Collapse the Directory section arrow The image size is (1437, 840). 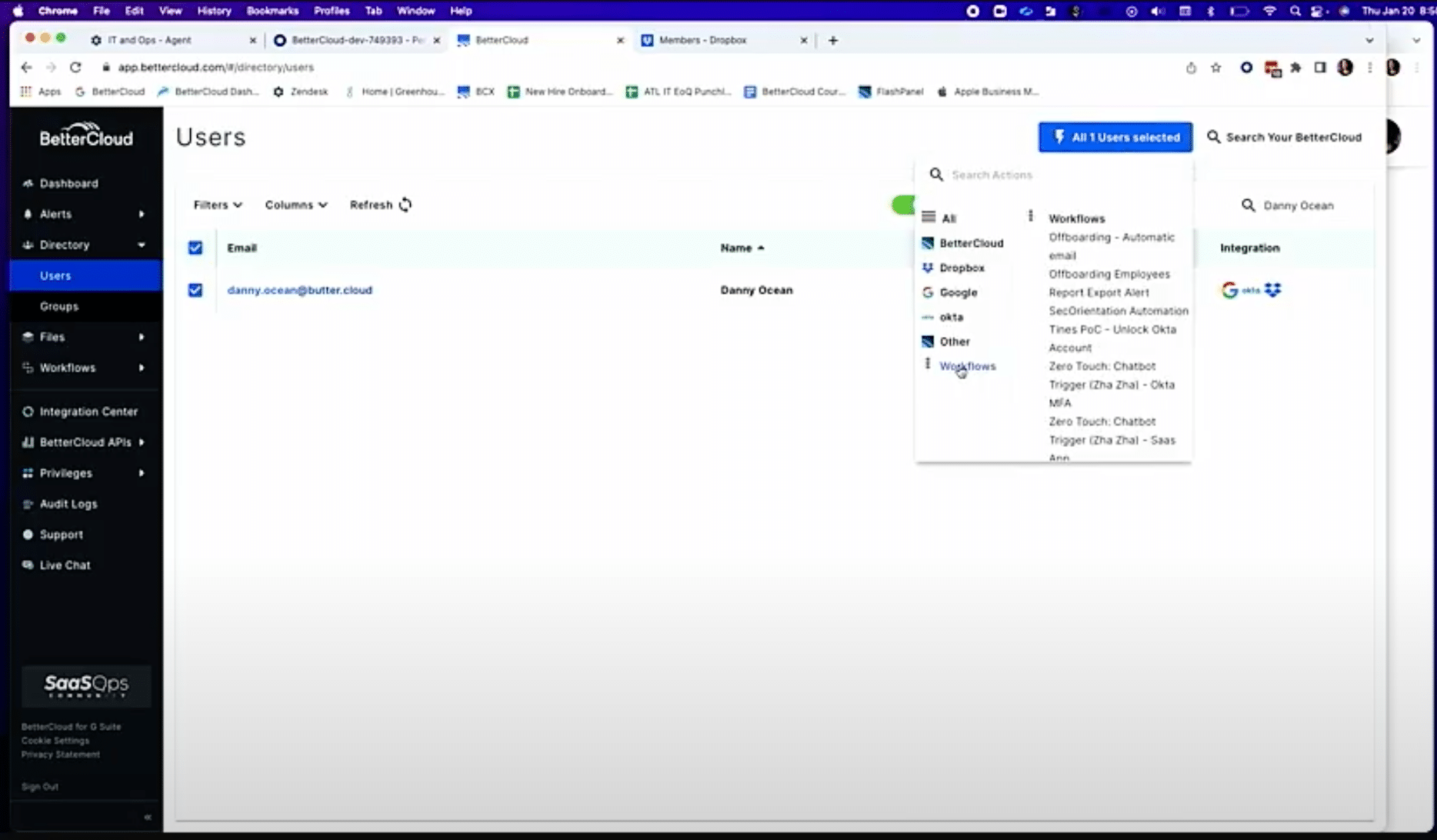coord(142,245)
